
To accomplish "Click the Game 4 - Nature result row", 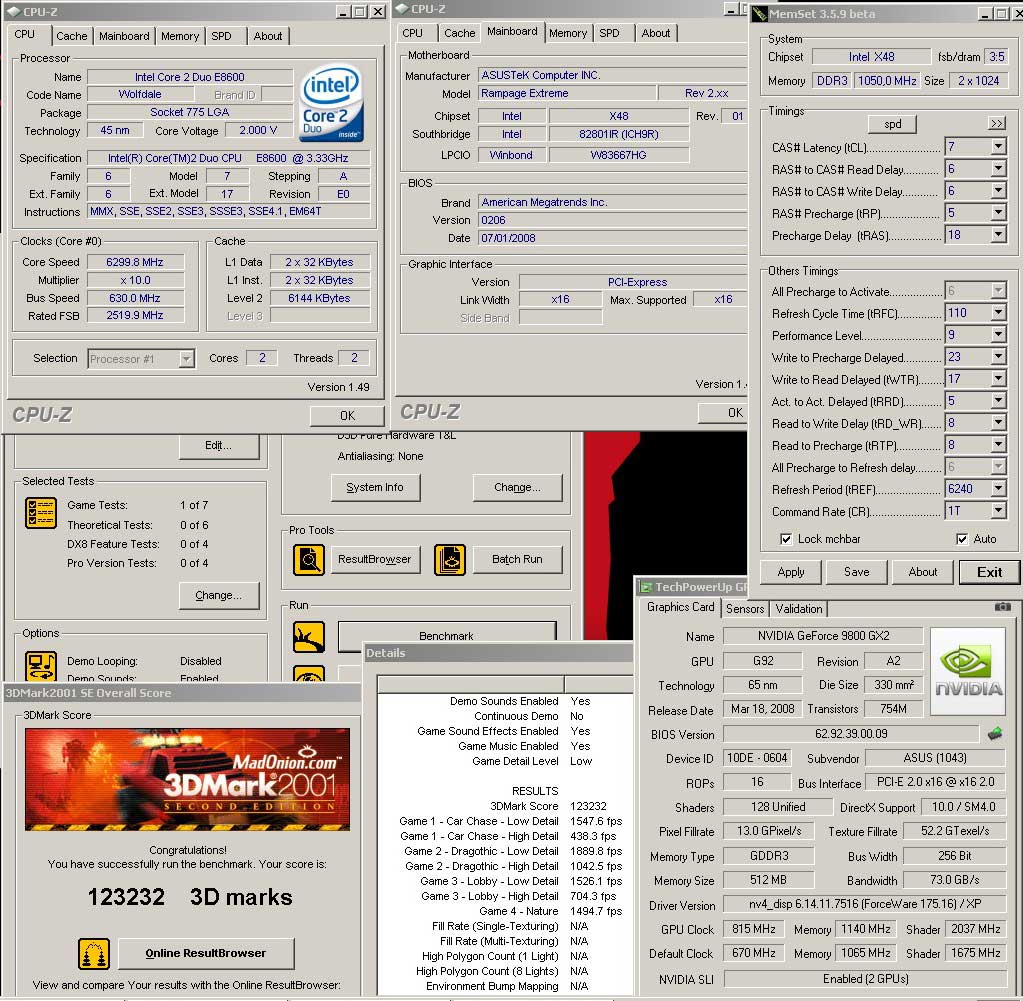I will coord(506,911).
